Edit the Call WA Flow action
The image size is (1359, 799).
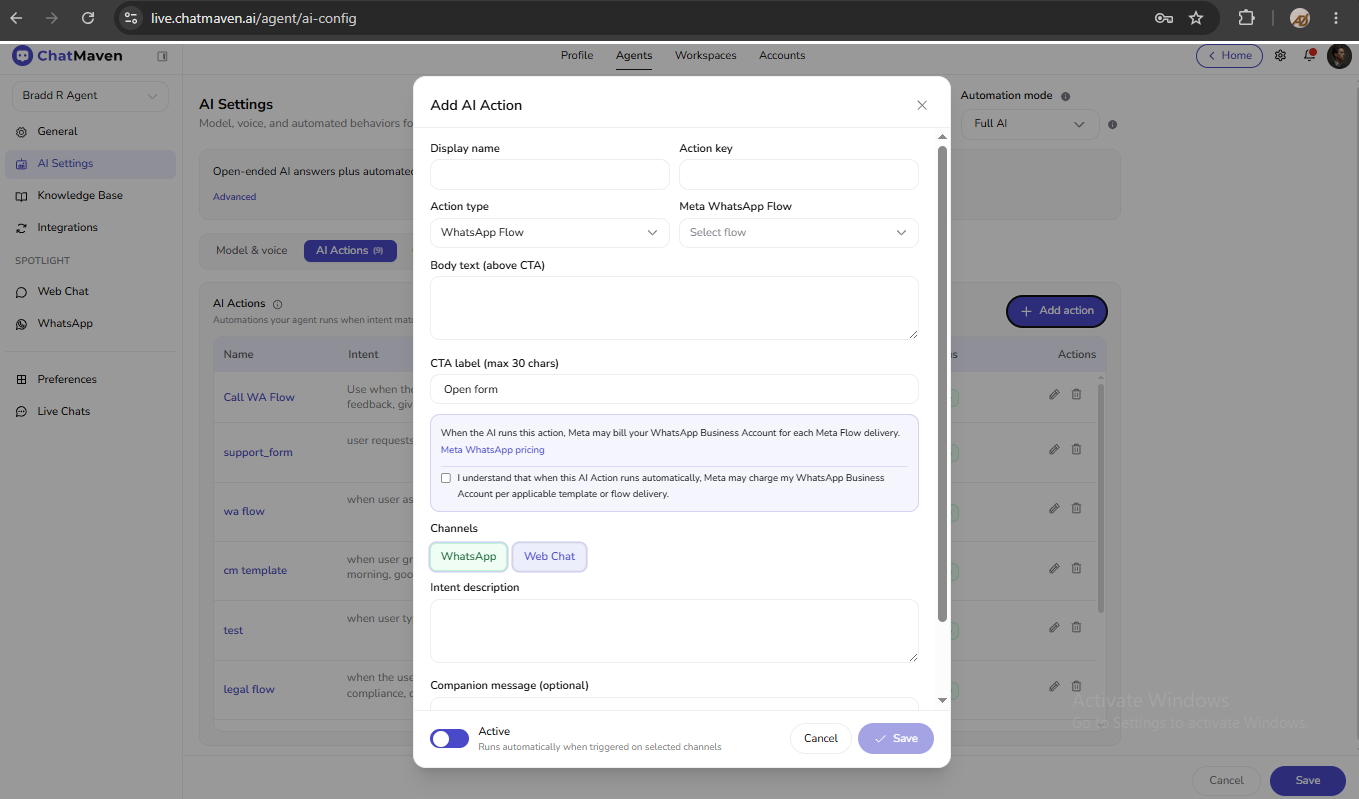pyautogui.click(x=1054, y=394)
